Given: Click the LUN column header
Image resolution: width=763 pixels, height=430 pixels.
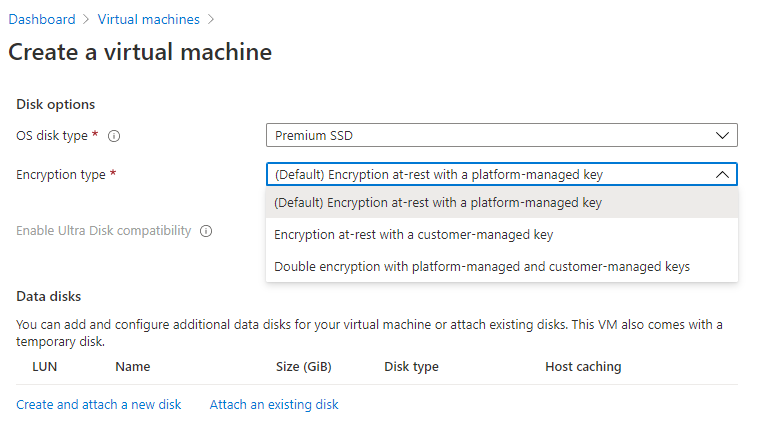Looking at the screenshot, I should point(45,367).
